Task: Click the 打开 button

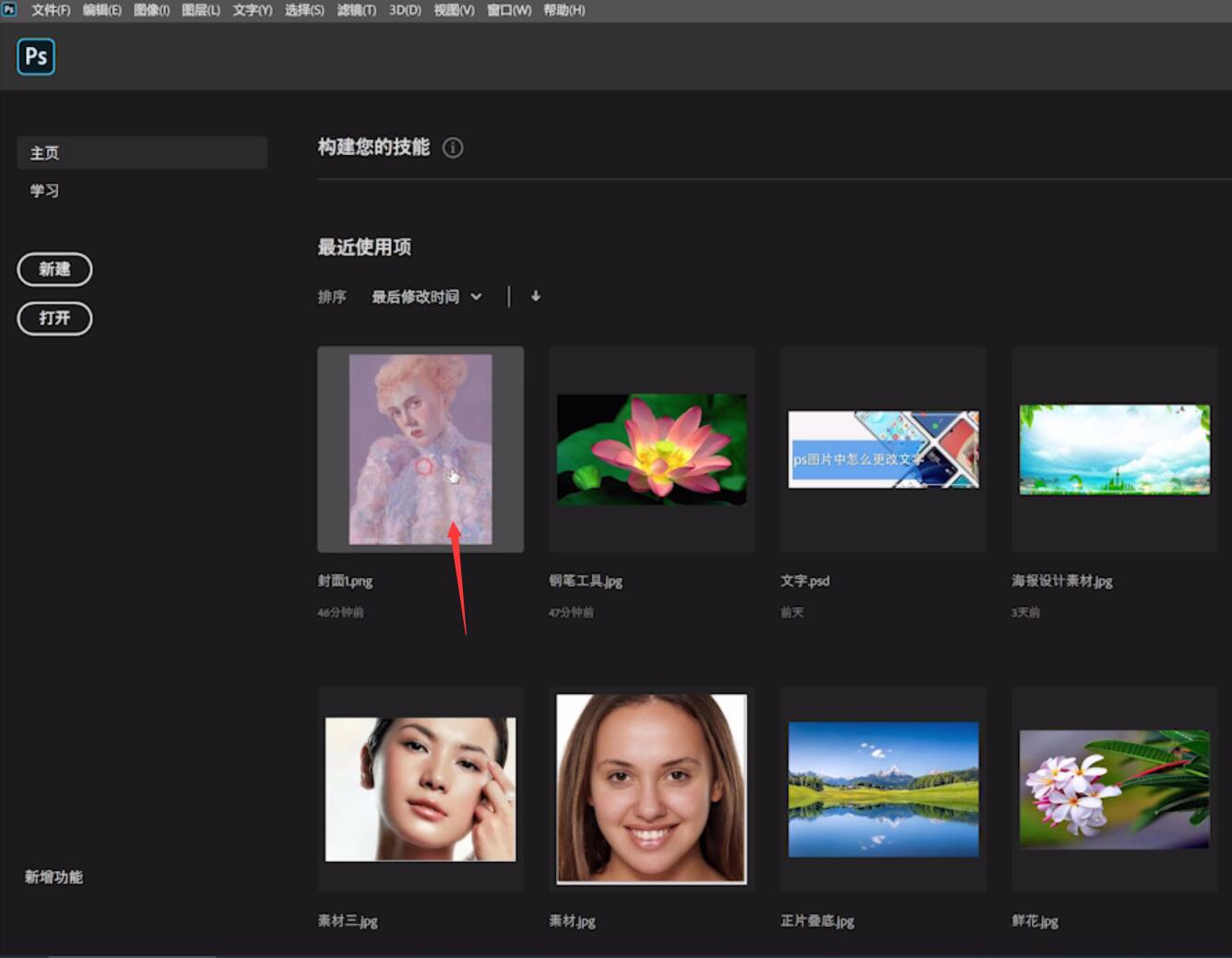Action: tap(55, 318)
